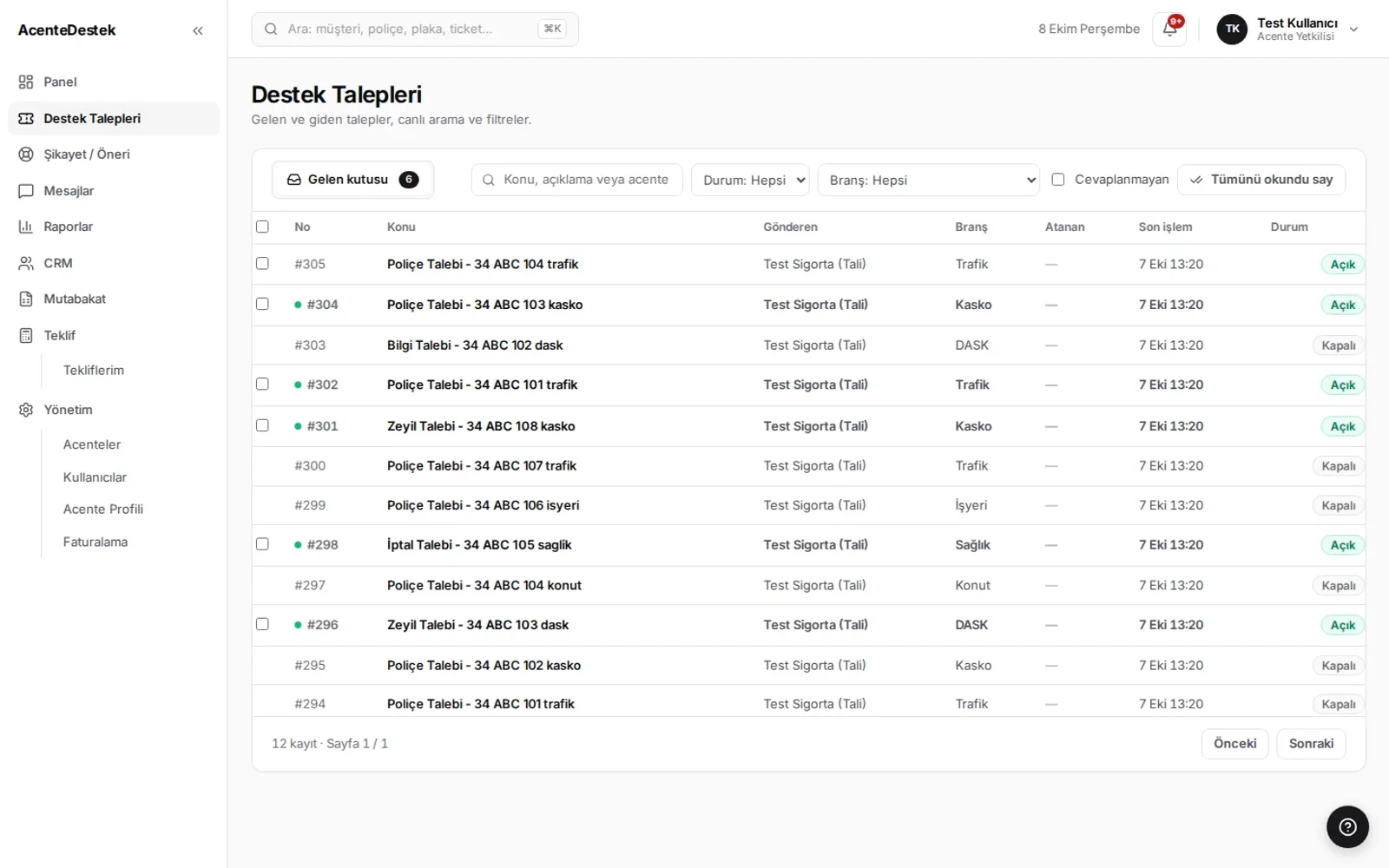Open Acenteler submenu item
Screen dimensions: 1389x868
(92, 444)
